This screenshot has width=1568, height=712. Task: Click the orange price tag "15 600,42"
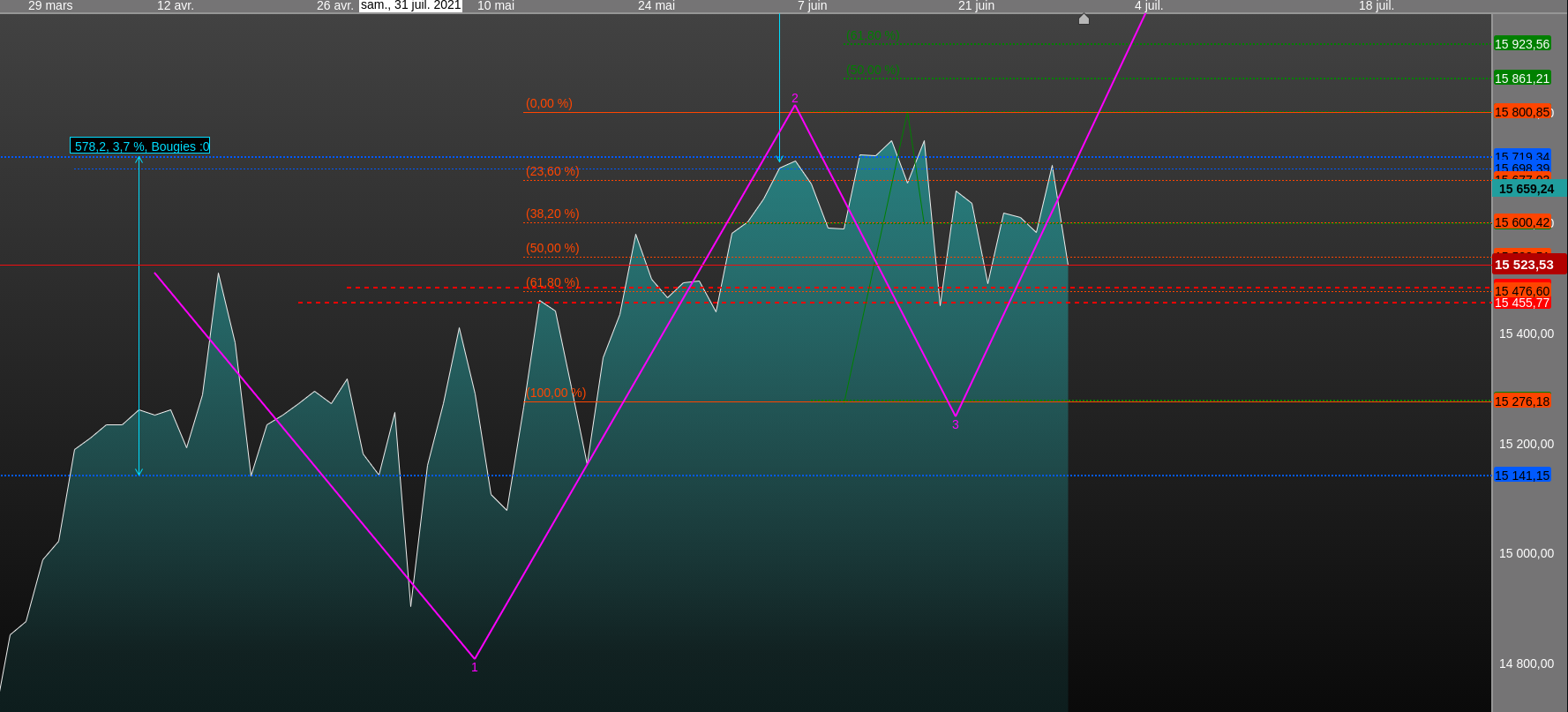1522,222
